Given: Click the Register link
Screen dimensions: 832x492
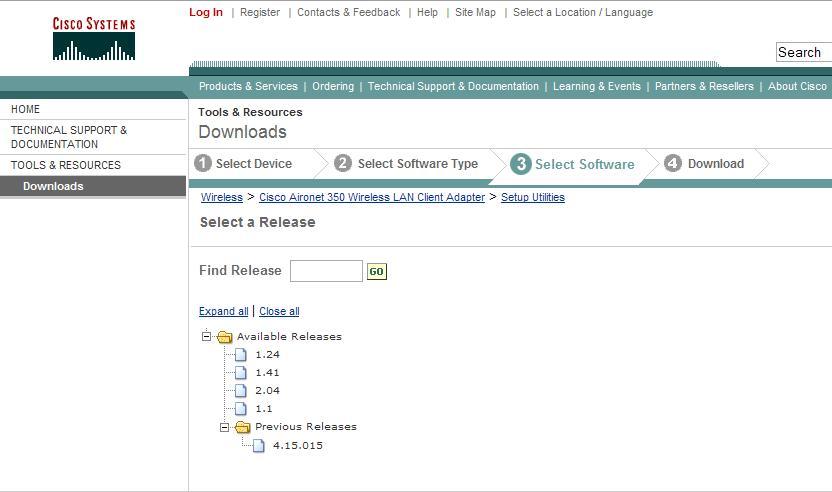Looking at the screenshot, I should click(260, 12).
